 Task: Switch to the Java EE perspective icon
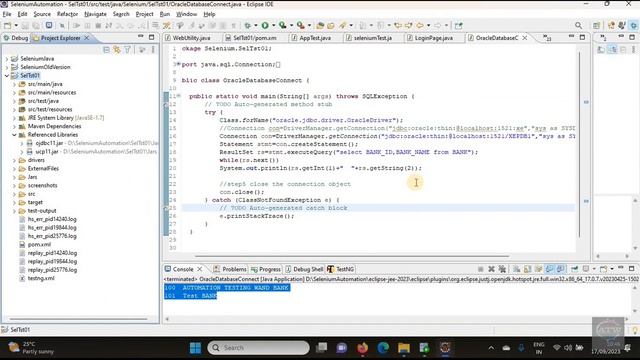[611, 25]
